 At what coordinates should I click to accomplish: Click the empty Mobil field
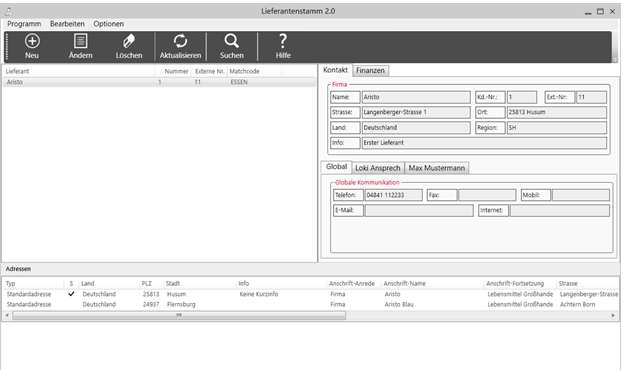tap(581, 195)
